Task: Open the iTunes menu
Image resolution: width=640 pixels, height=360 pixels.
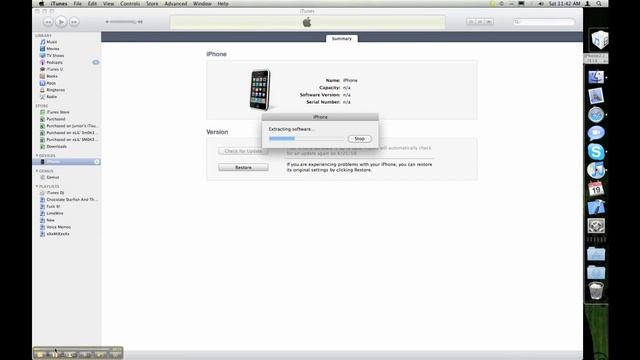Action: coord(59,4)
